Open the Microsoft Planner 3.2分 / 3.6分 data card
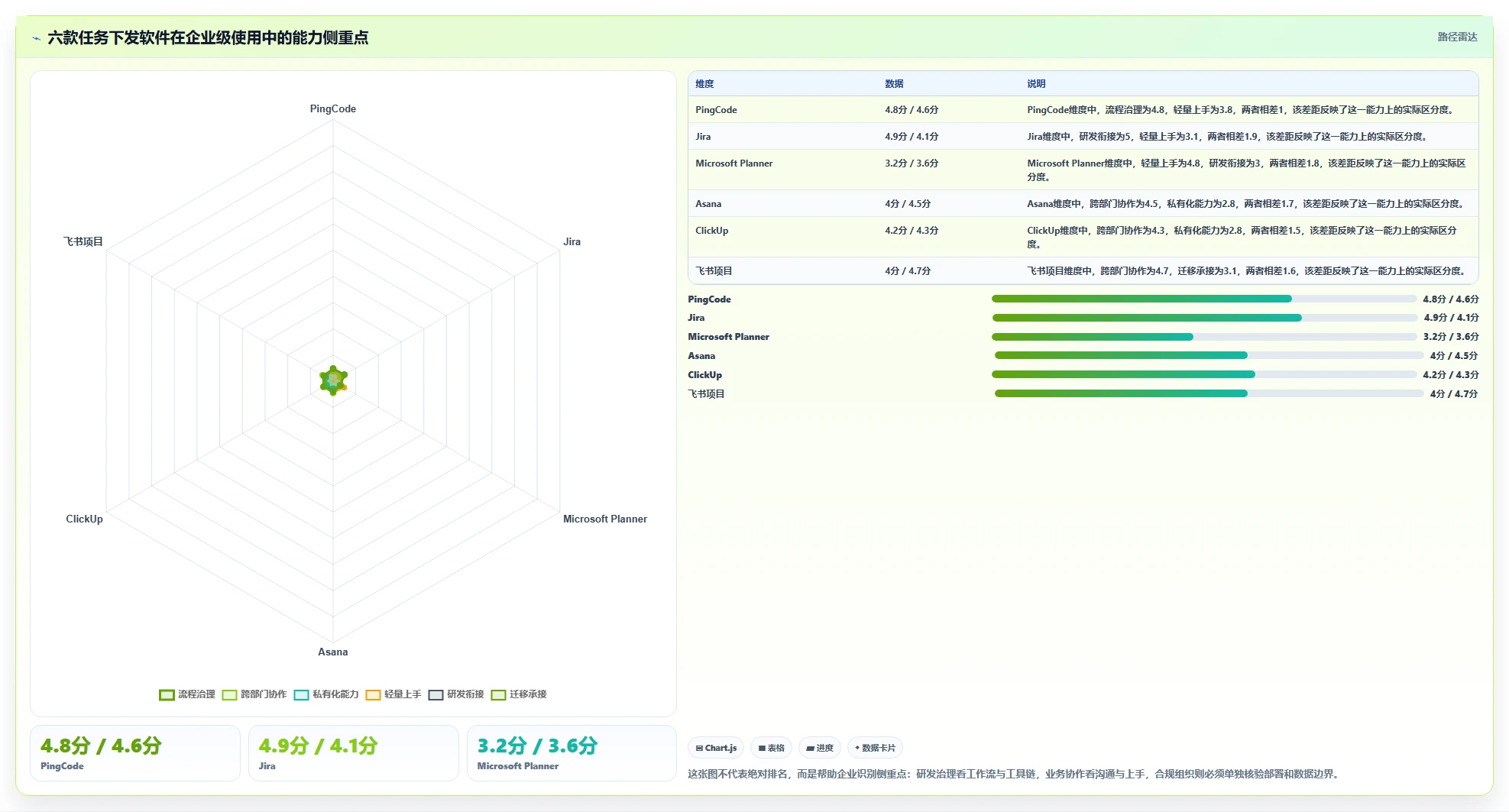 click(572, 753)
